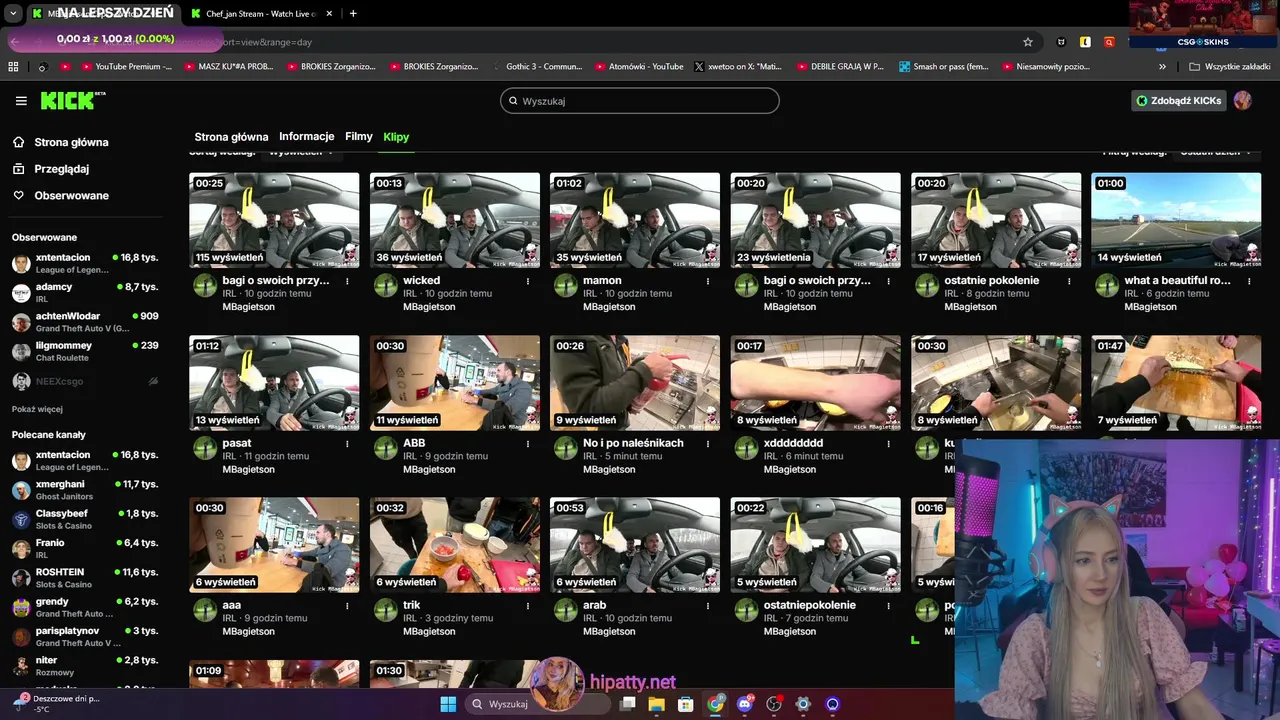The height and width of the screenshot is (720, 1280).
Task: Open Strona główna in the sidebar
Action: [71, 142]
